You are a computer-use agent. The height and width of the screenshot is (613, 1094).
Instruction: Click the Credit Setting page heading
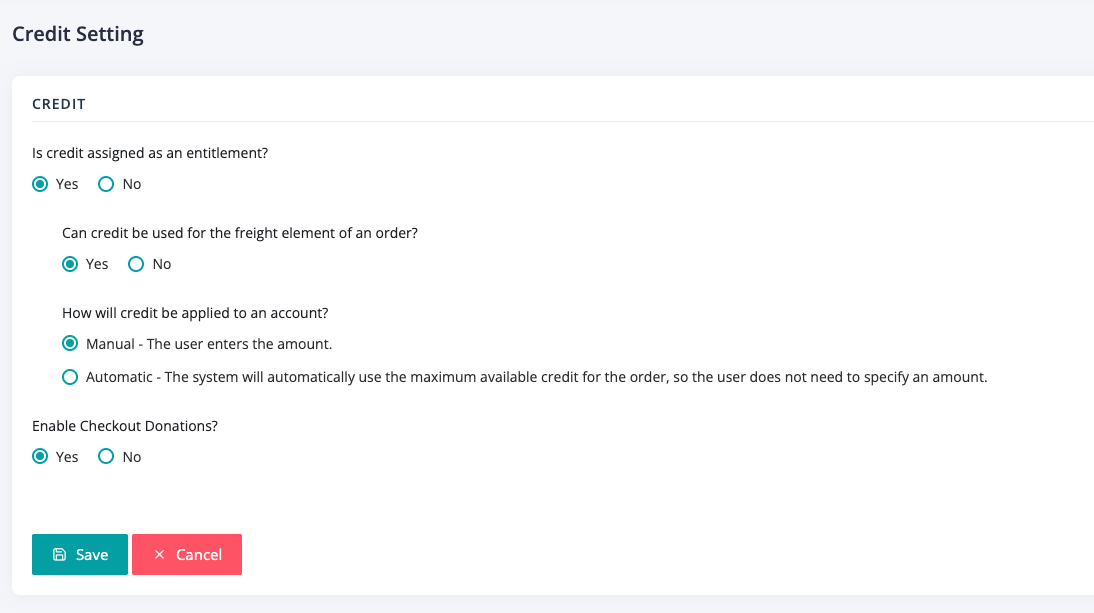coord(78,34)
